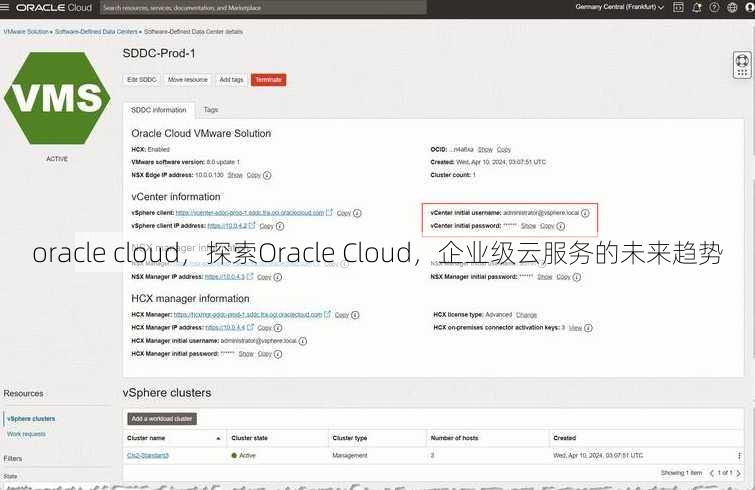755x490 pixels.
Task: Click Add a workload cluster button
Action: point(162,419)
